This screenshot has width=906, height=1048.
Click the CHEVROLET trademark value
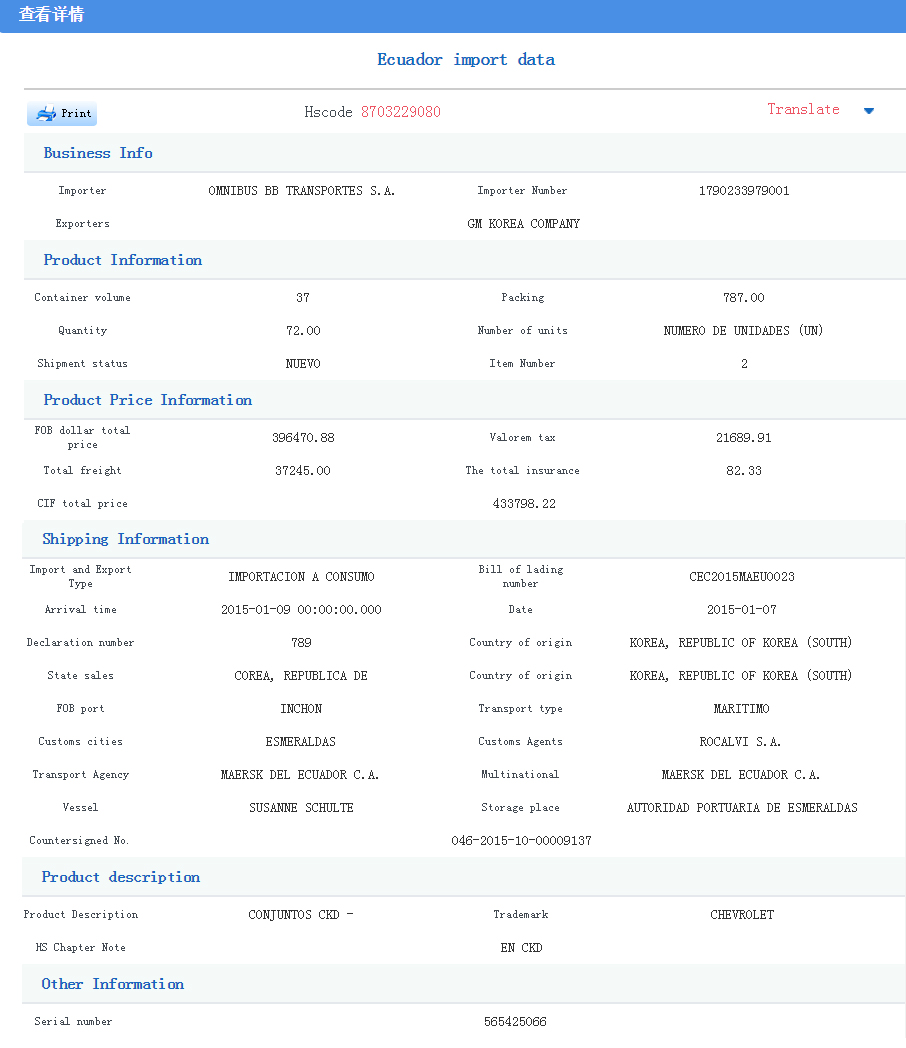pos(742,915)
